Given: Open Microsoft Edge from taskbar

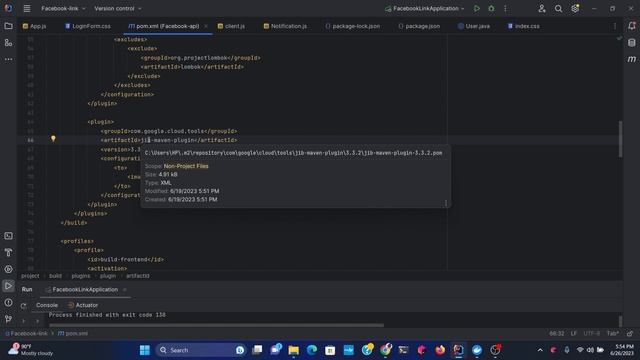Looking at the screenshot, I should click(x=312, y=350).
